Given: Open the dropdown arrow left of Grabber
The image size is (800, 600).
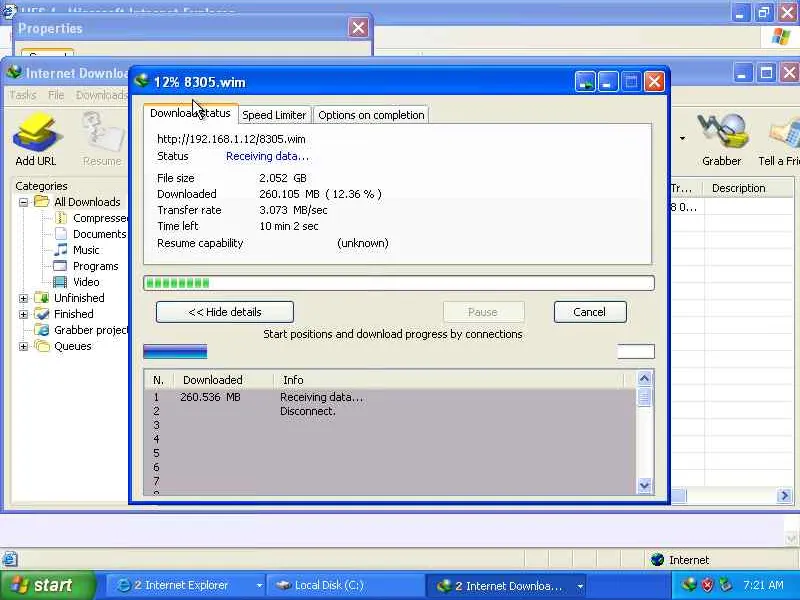Looking at the screenshot, I should coord(682,138).
